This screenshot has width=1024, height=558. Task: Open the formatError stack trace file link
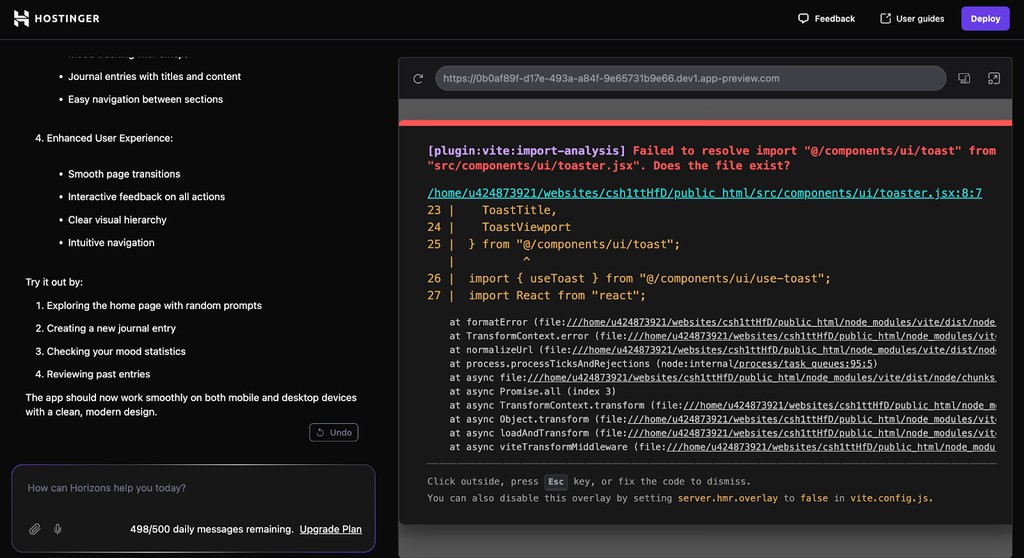[x=781, y=322]
